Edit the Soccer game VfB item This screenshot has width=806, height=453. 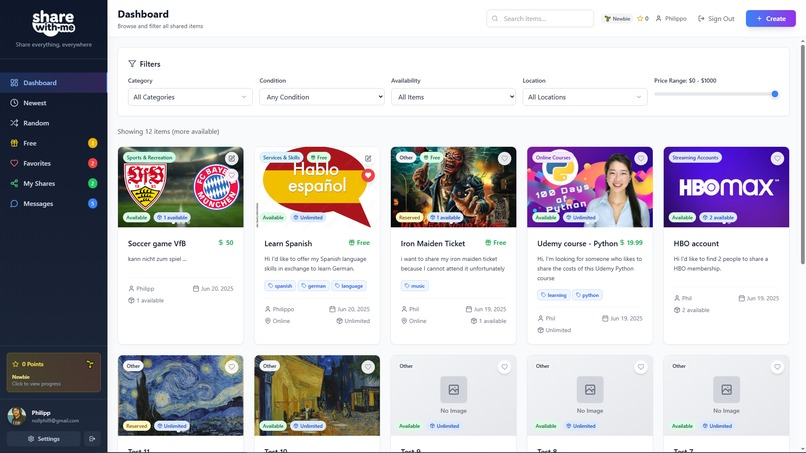232,158
